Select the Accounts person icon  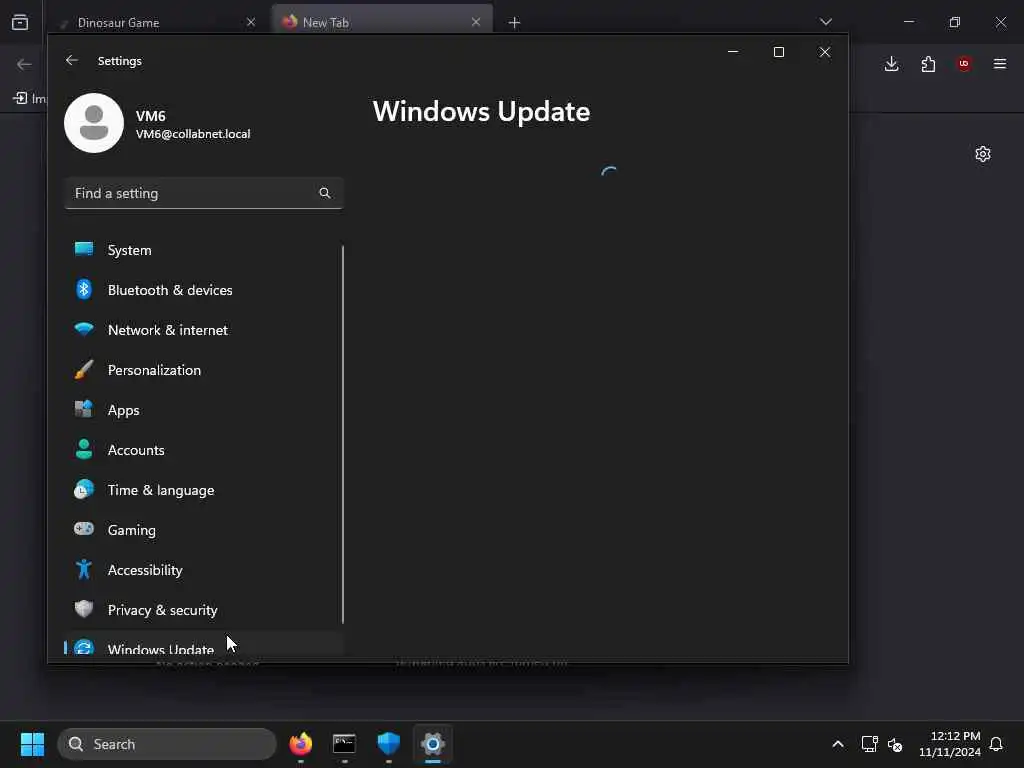pyautogui.click(x=84, y=449)
